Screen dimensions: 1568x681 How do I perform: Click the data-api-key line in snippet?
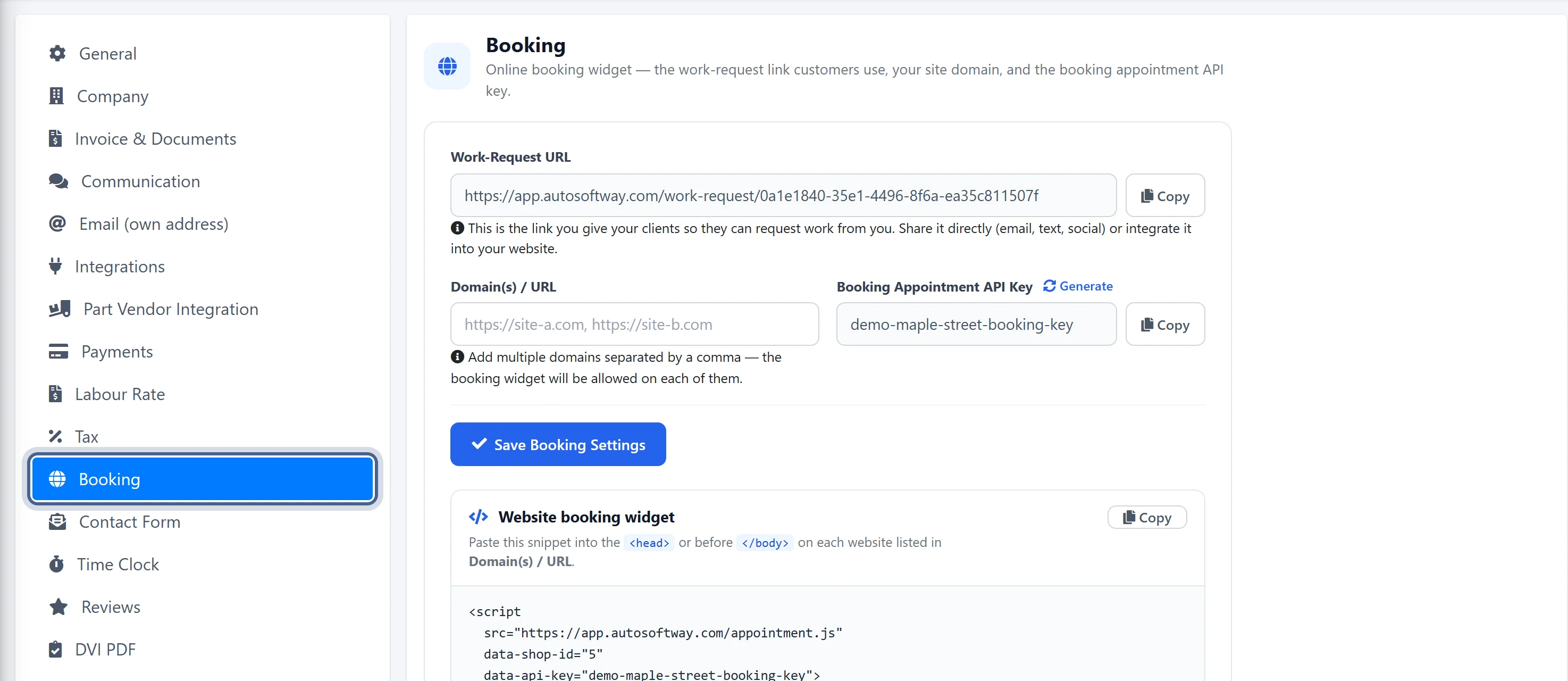(651, 674)
